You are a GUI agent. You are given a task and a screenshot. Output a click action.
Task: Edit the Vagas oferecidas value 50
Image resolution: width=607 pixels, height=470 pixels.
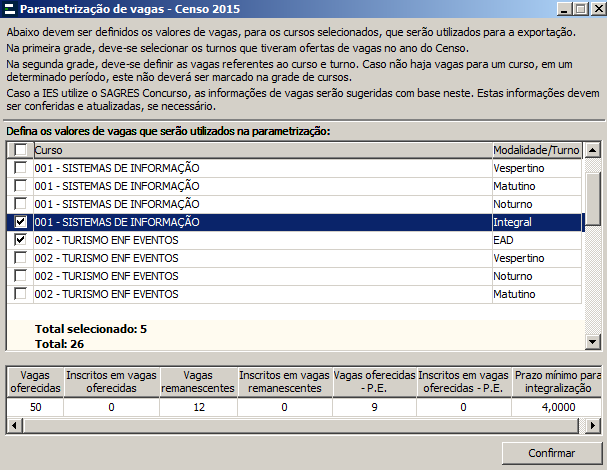[35, 407]
